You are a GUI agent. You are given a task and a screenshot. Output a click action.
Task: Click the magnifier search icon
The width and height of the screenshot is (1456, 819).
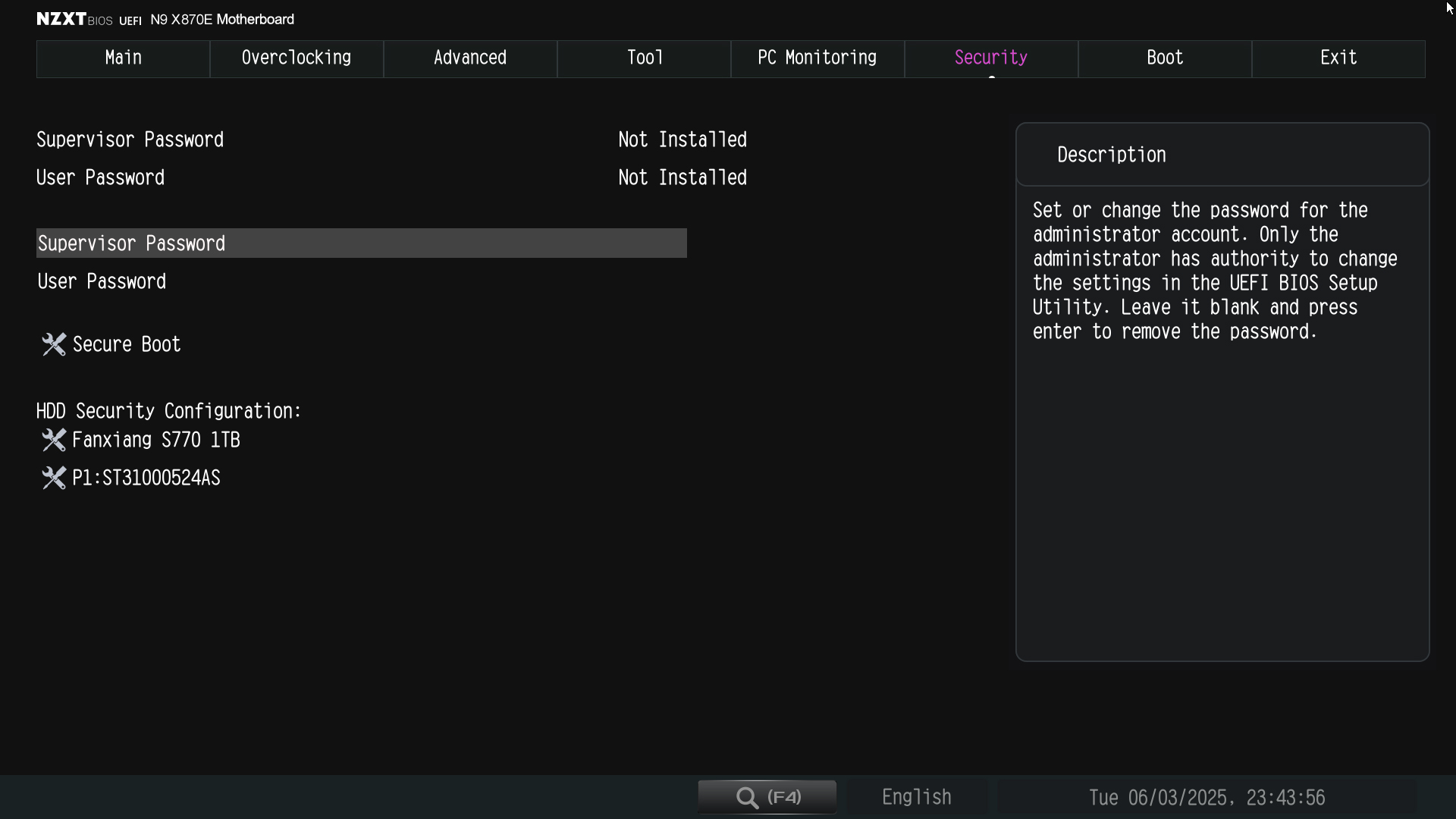pyautogui.click(x=747, y=798)
